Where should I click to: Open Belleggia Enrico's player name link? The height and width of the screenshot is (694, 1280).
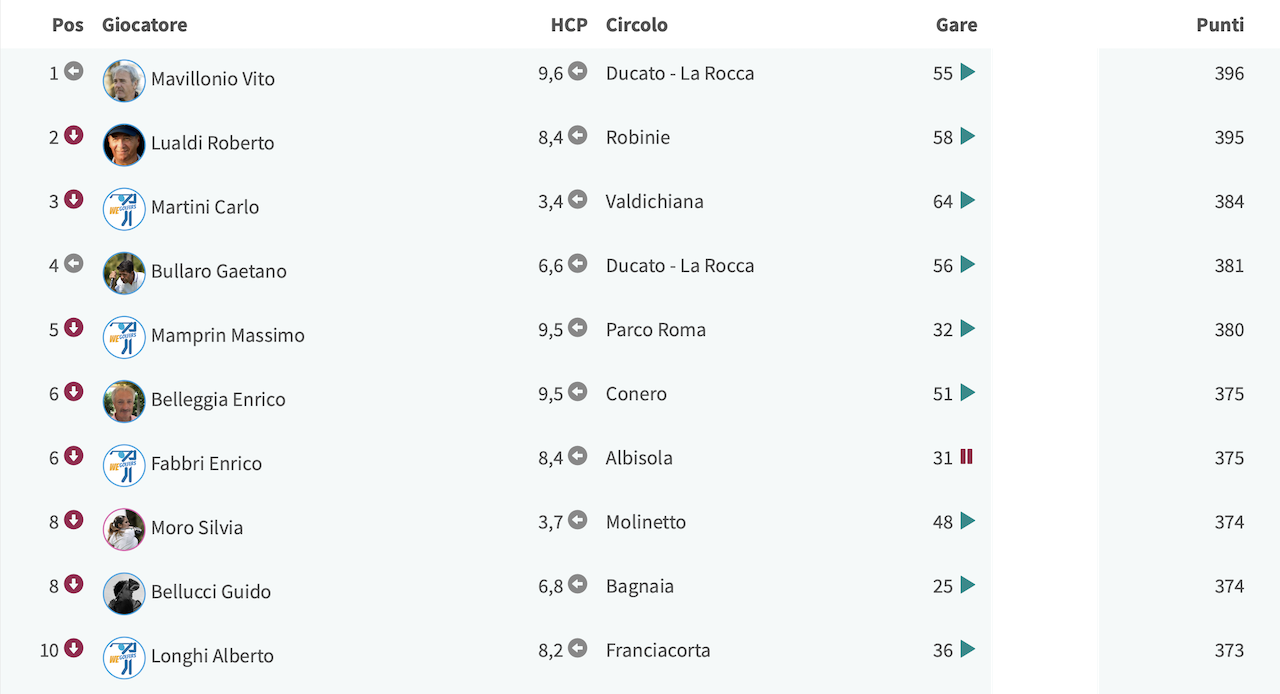pos(218,400)
